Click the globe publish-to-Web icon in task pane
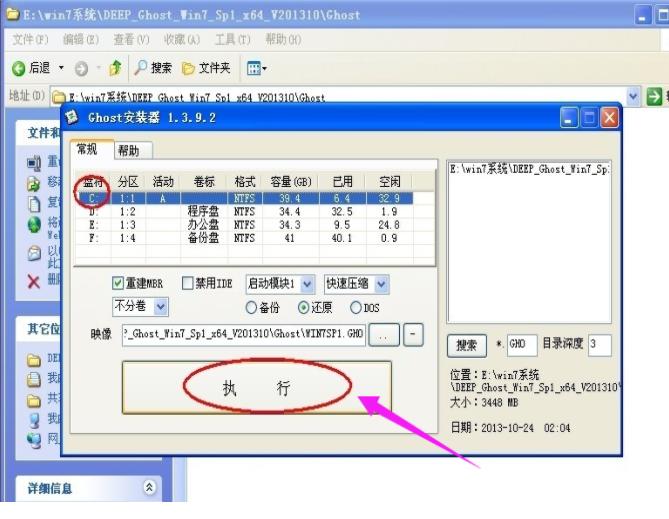Viewport: 669px width, 519px height. tap(34, 225)
